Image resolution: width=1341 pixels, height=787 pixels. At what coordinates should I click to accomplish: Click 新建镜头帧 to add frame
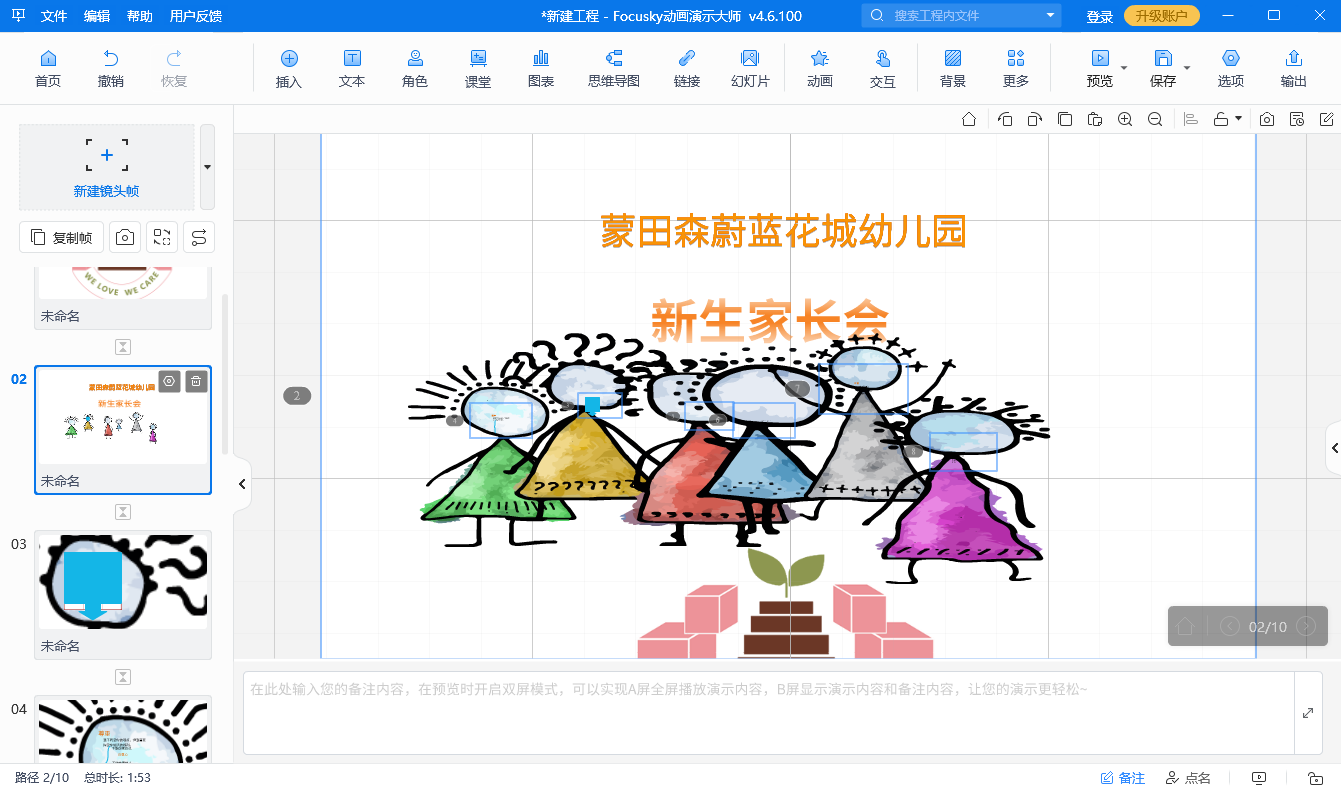pos(106,167)
